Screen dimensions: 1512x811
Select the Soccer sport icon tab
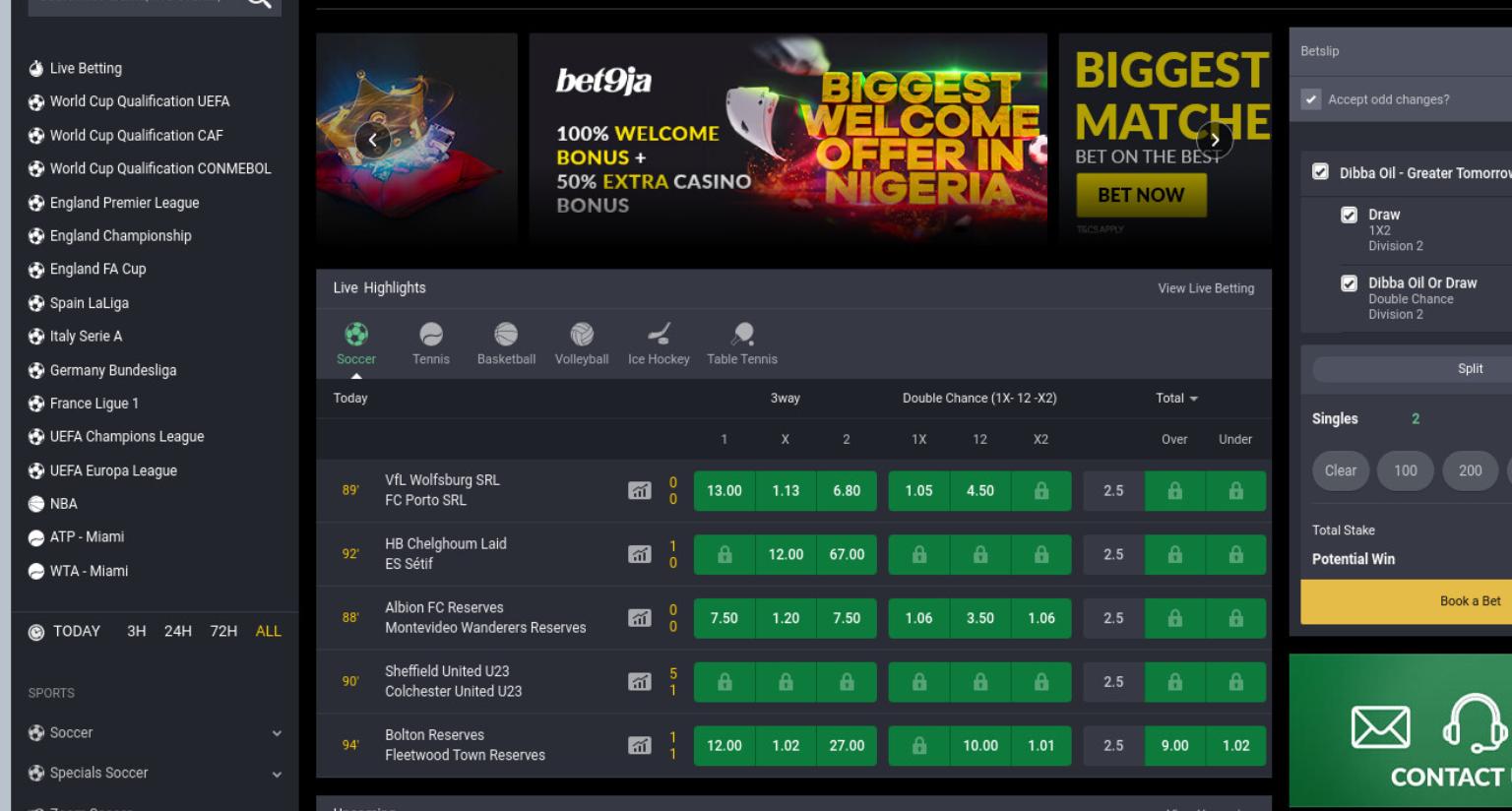[356, 344]
